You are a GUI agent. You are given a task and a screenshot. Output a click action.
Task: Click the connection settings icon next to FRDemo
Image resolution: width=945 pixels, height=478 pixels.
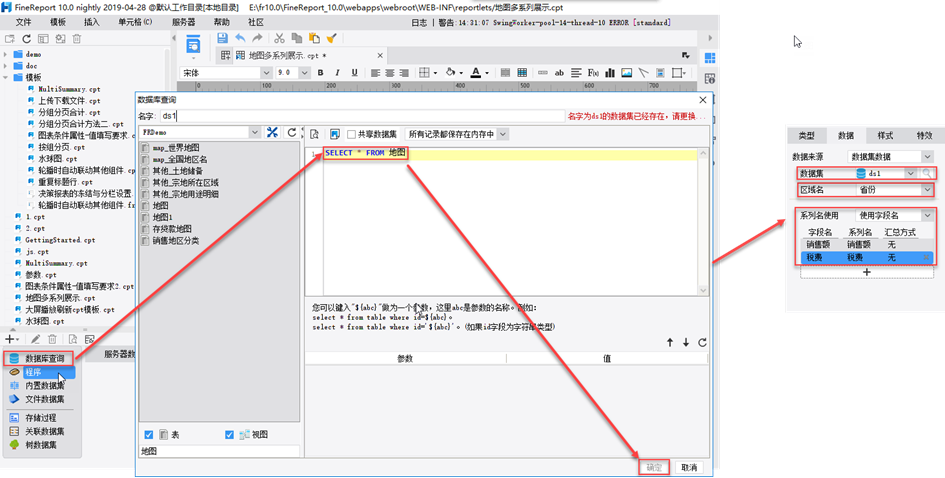[x=272, y=132]
